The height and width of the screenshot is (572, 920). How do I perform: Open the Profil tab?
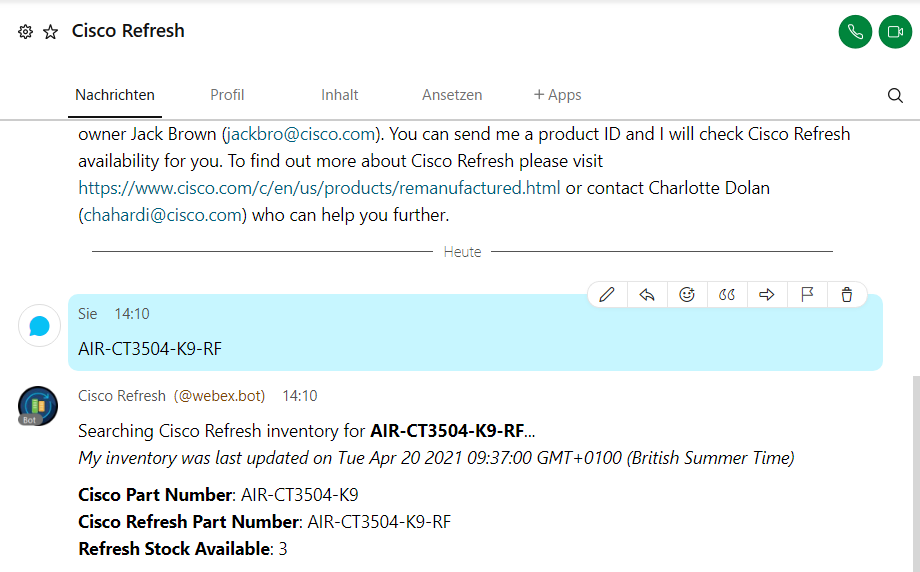pyautogui.click(x=227, y=95)
